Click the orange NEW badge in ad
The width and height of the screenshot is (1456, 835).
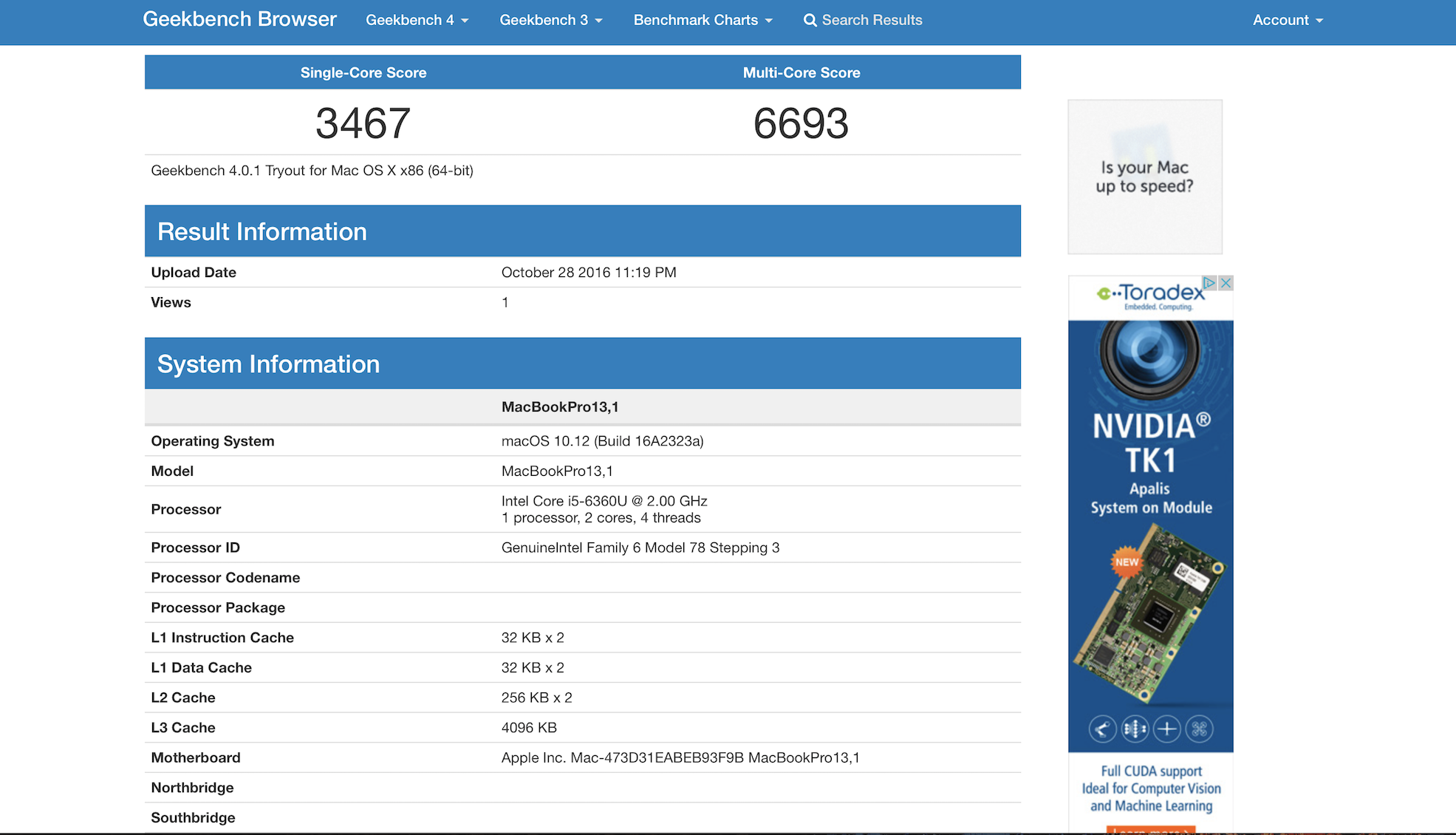(x=1127, y=562)
